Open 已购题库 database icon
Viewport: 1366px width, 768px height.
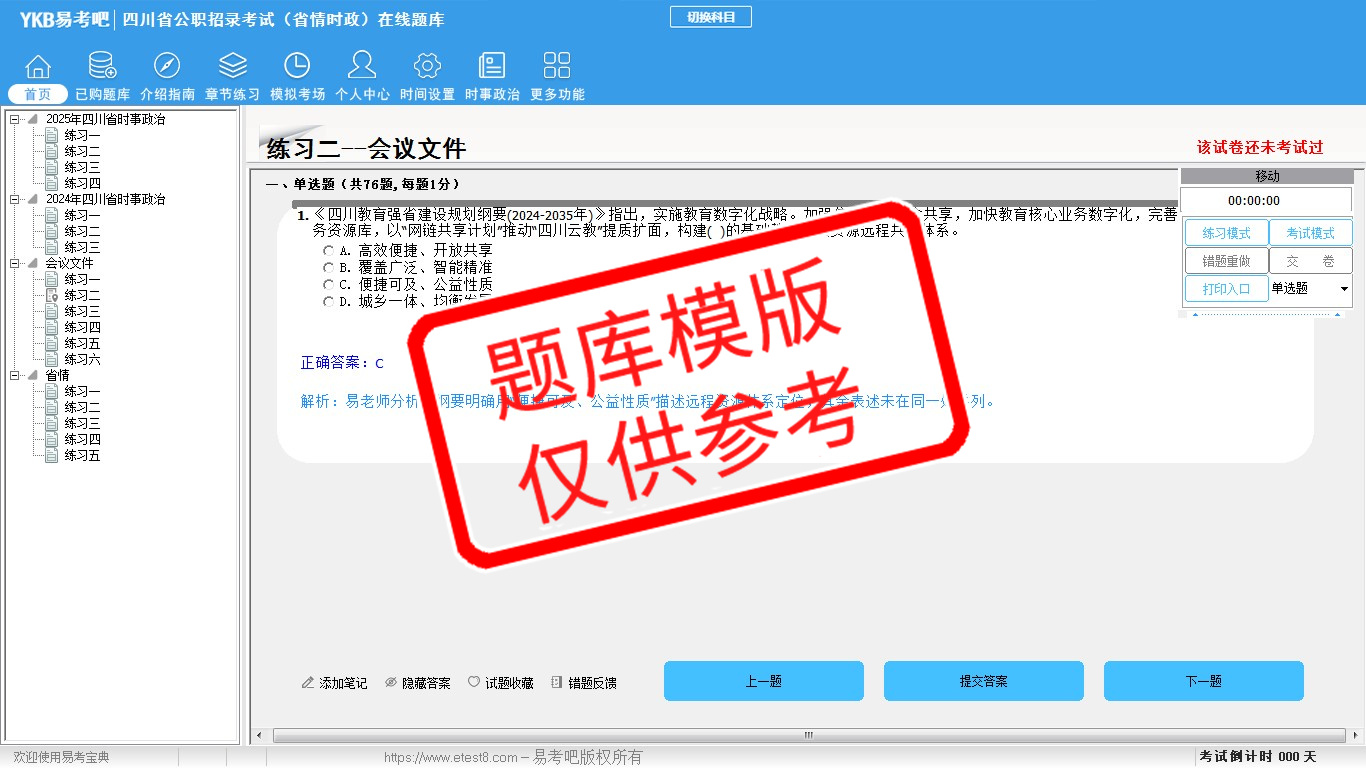[102, 66]
